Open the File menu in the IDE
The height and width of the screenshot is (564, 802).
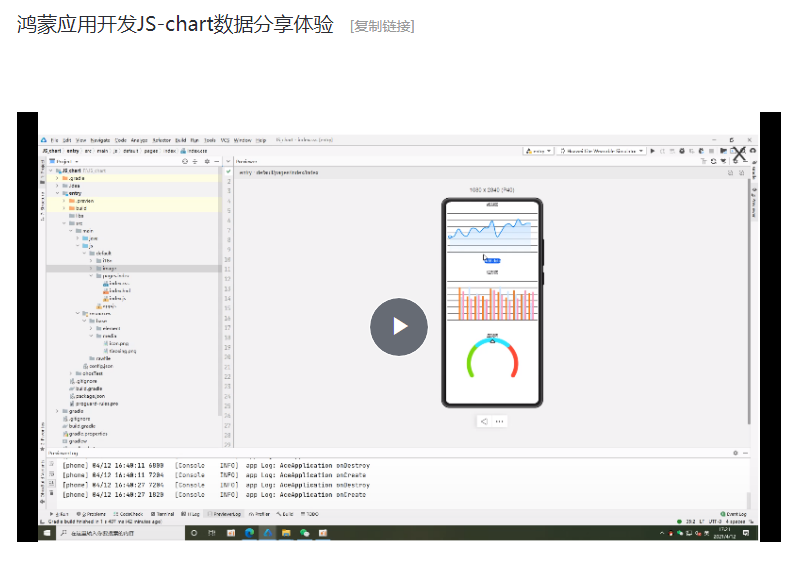click(x=54, y=140)
